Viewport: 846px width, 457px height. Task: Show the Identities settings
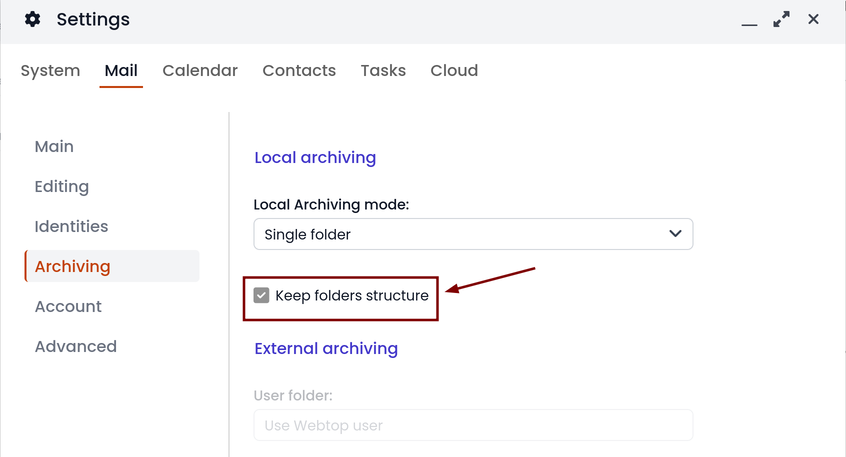(71, 227)
